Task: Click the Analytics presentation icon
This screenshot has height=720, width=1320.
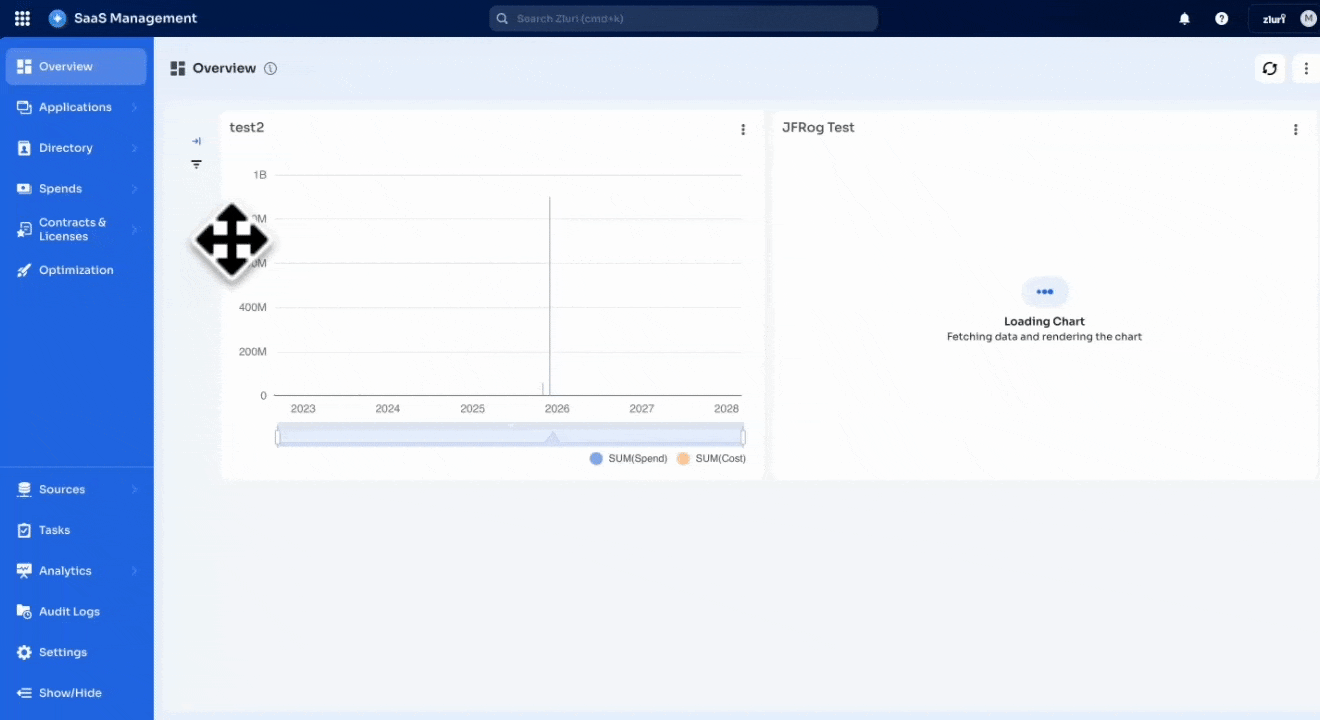Action: [x=24, y=571]
